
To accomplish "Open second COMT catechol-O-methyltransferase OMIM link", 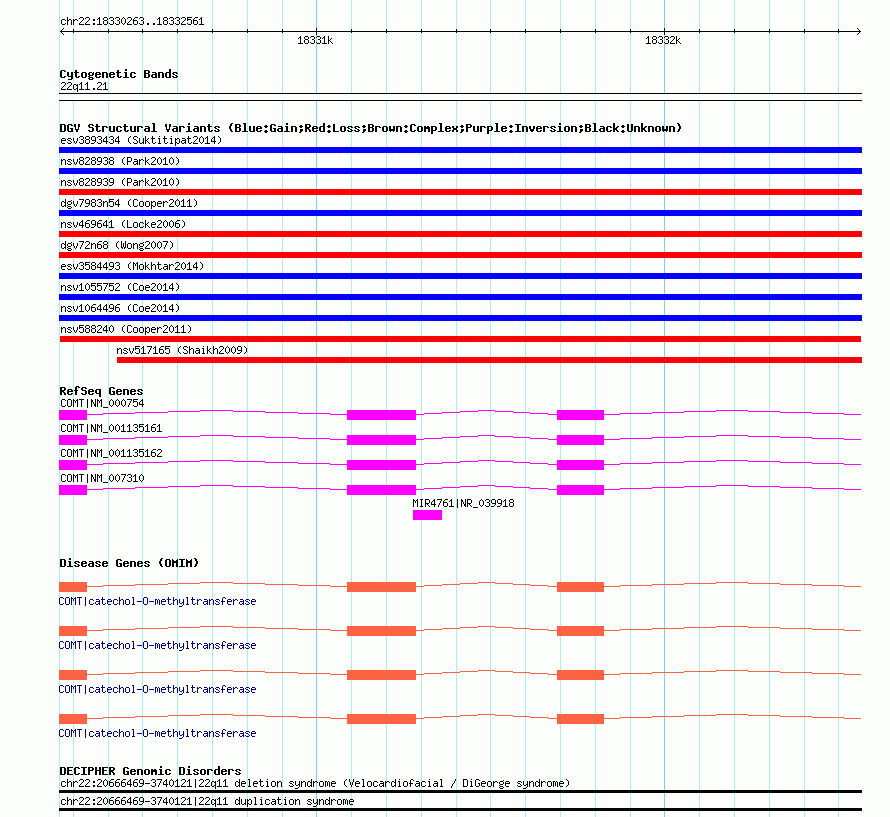I will coord(157,646).
